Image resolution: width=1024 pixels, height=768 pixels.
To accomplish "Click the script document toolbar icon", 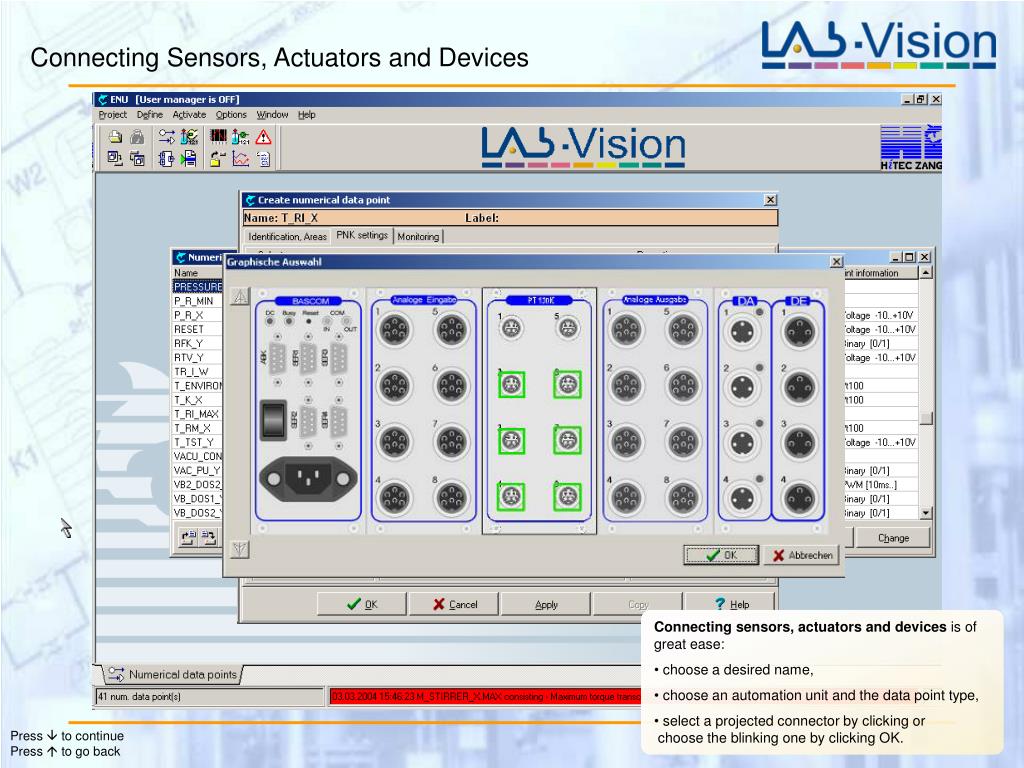I will click(x=263, y=158).
